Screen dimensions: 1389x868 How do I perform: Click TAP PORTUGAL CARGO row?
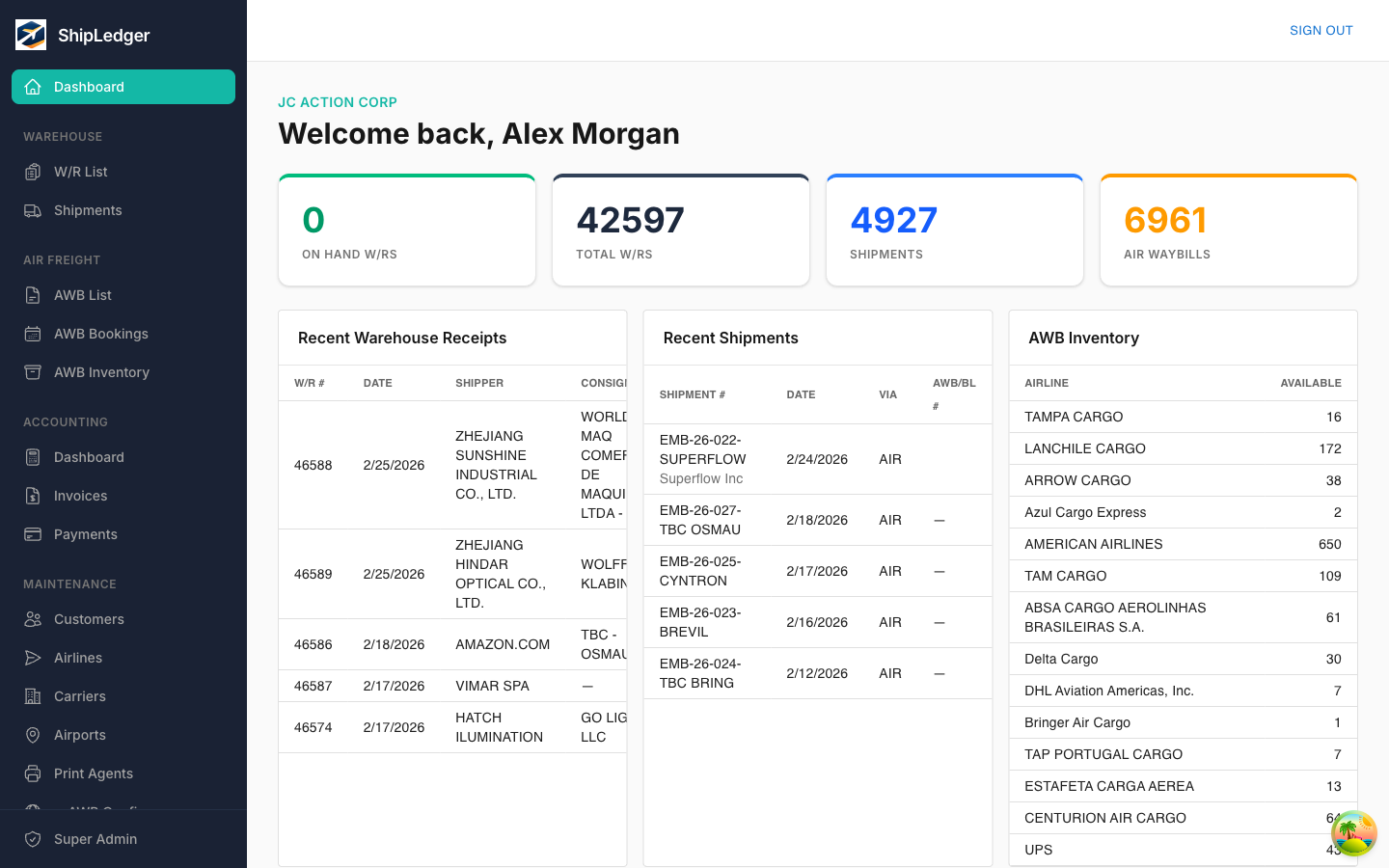1183,754
